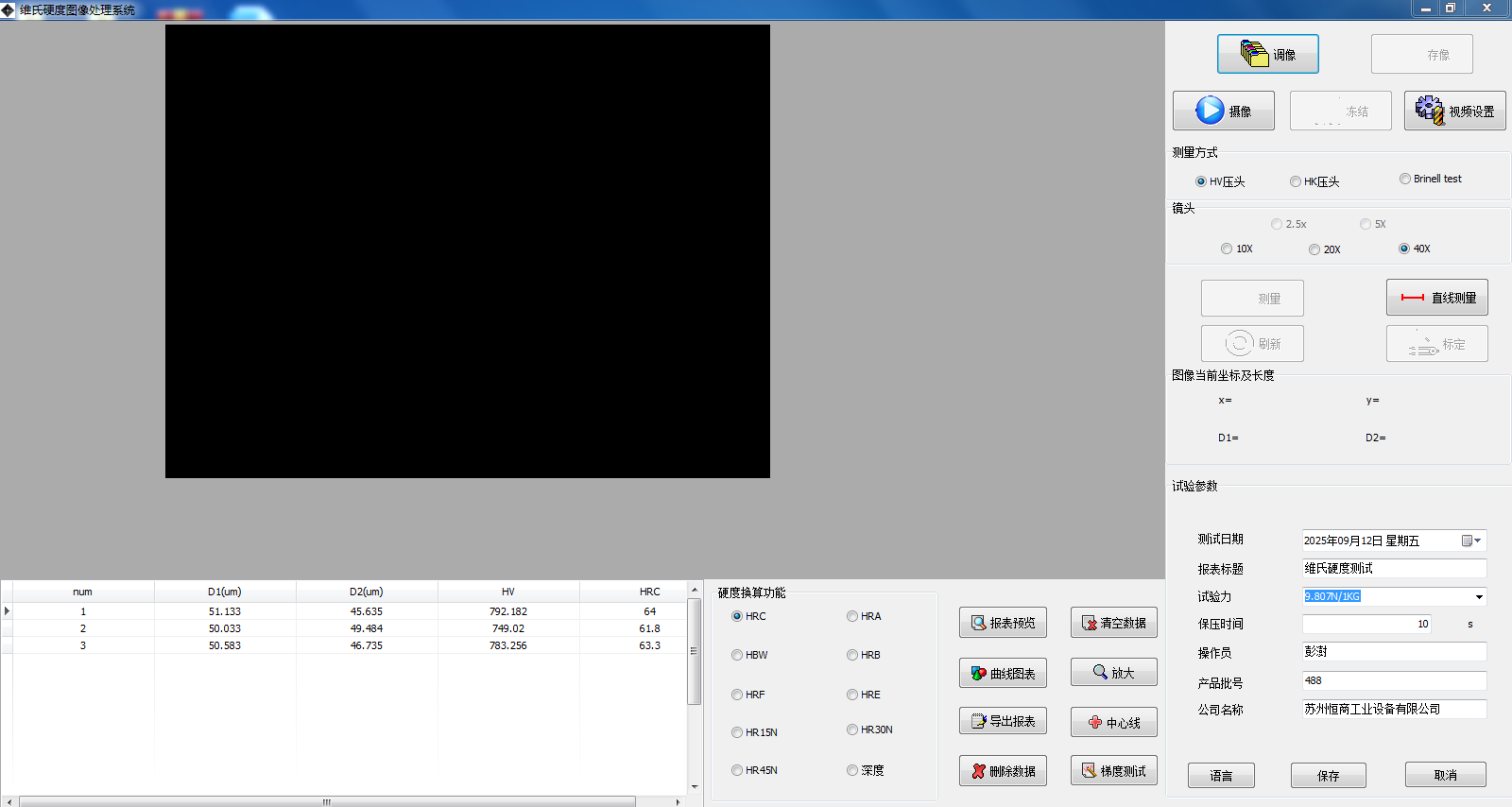Select HRA hardness conversion option

852,616
